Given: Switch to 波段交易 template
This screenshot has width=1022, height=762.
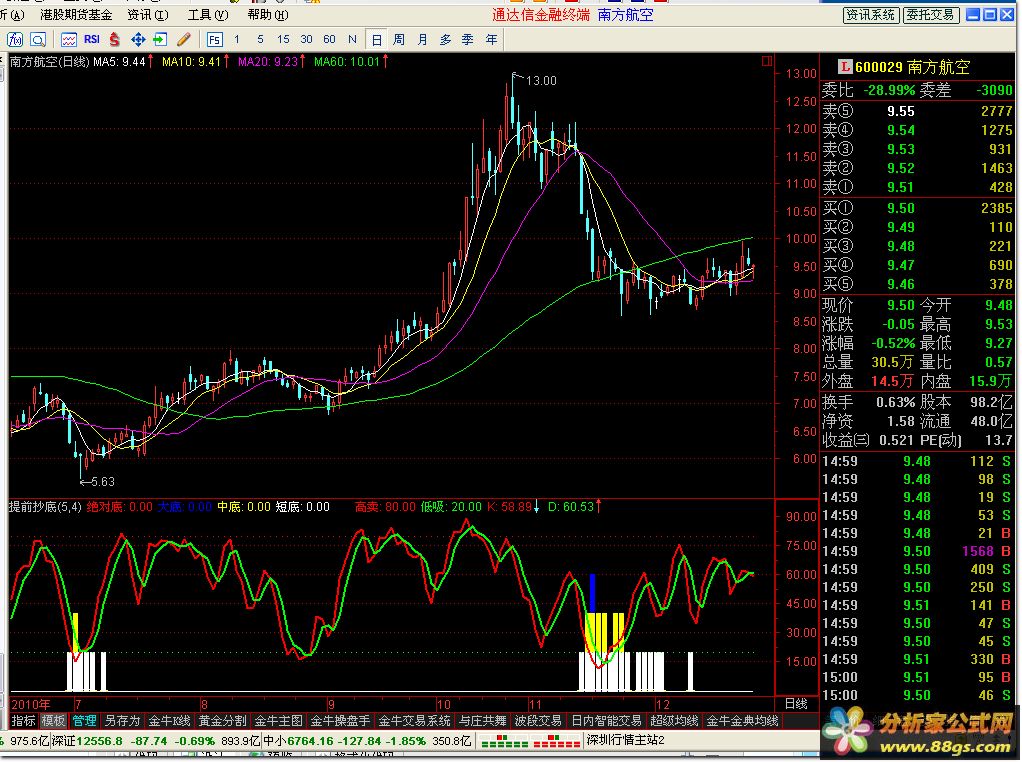Looking at the screenshot, I should click(x=538, y=721).
